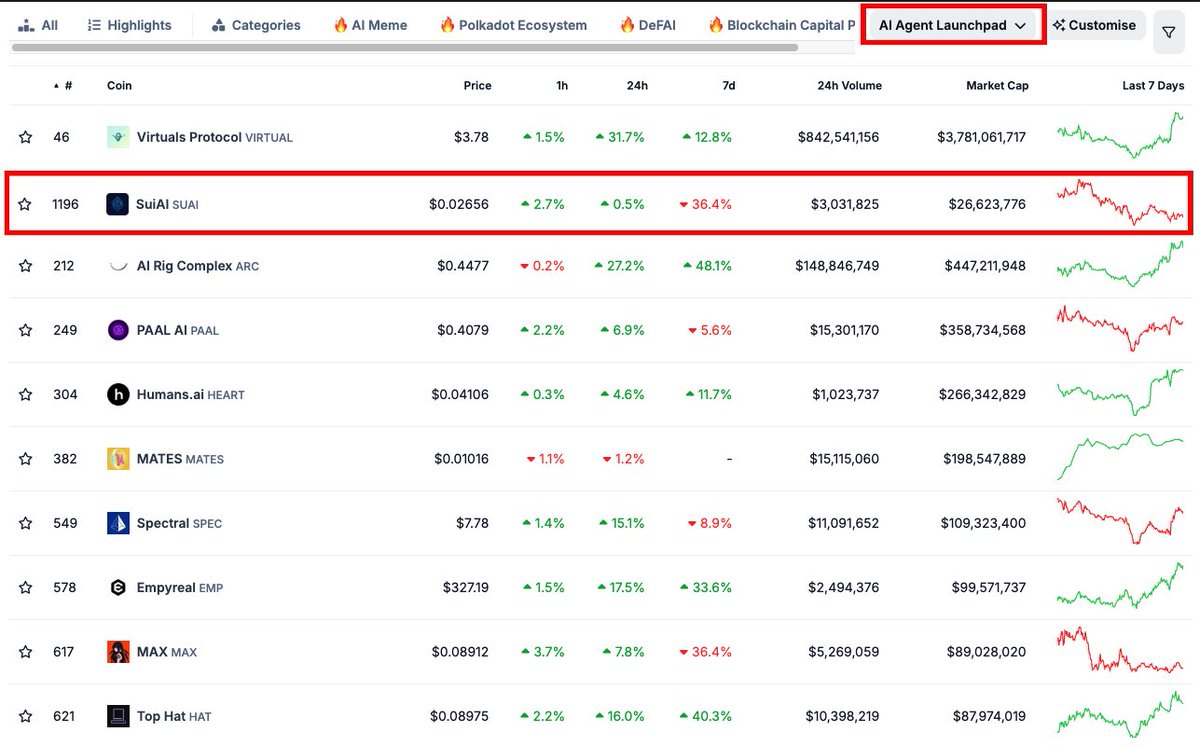Star Spectral as favorite

[x=25, y=523]
